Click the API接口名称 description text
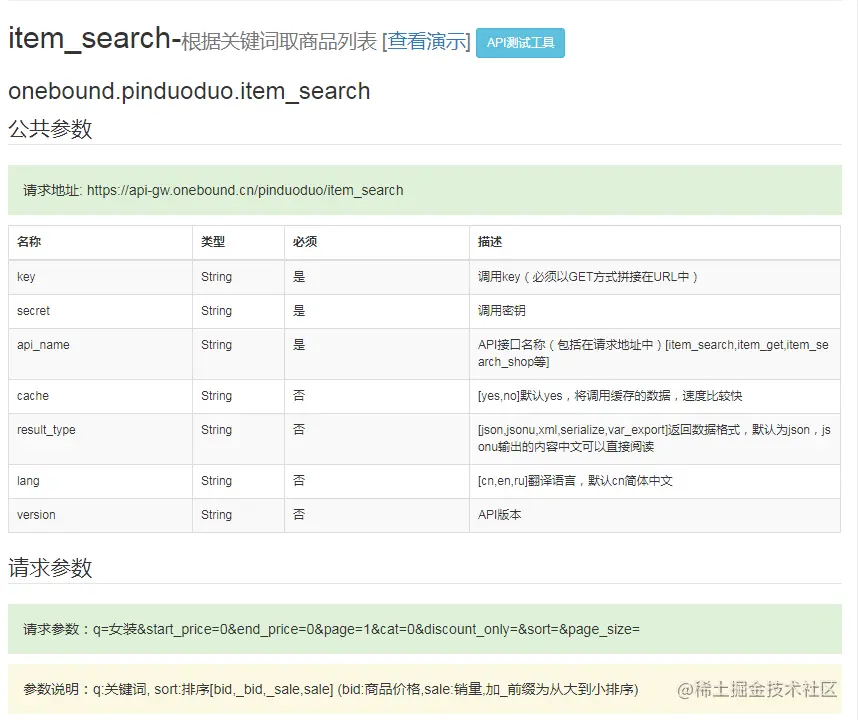The width and height of the screenshot is (858, 720). point(653,353)
